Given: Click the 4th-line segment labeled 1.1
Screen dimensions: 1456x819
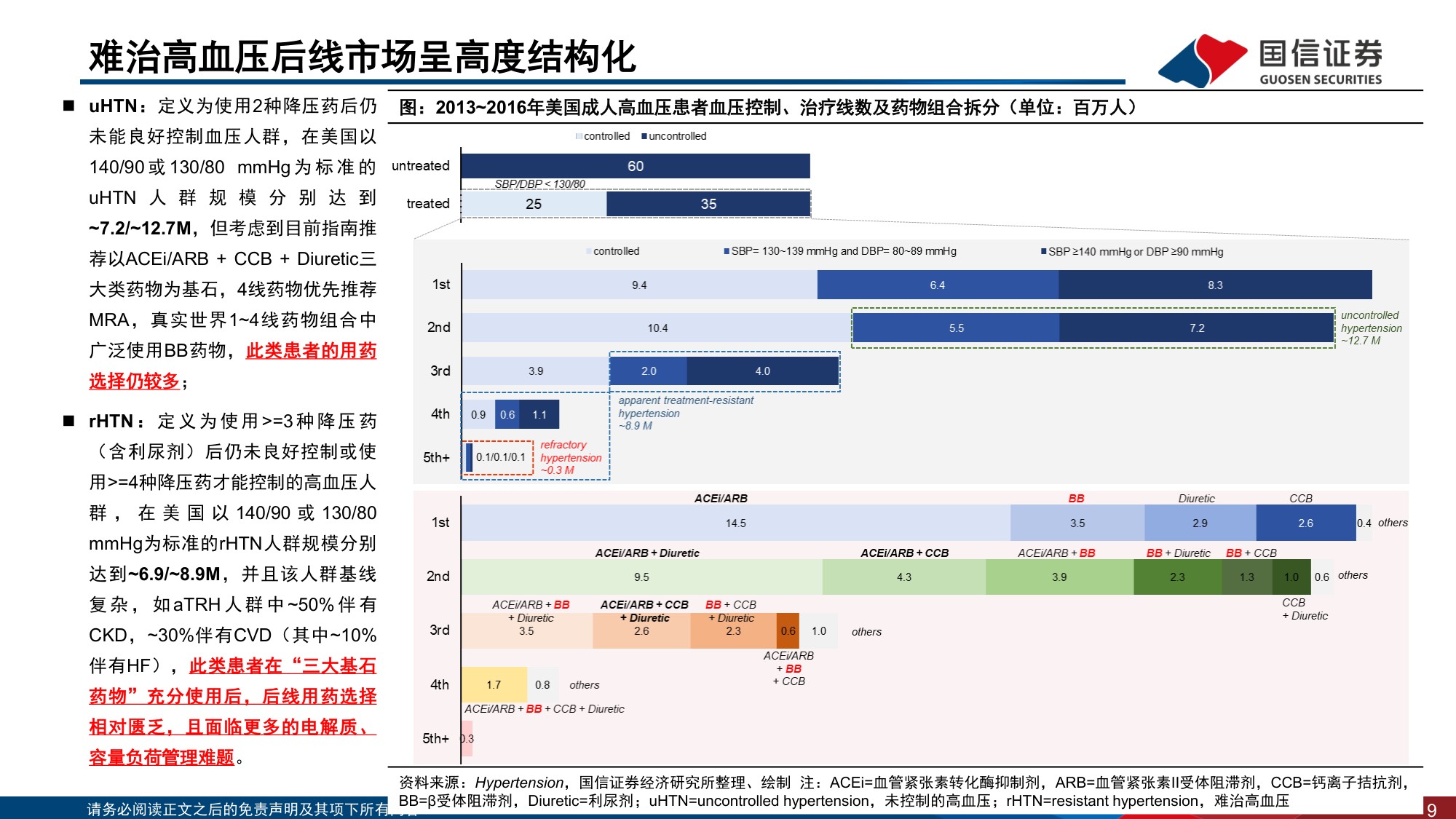Looking at the screenshot, I should coord(539,414).
